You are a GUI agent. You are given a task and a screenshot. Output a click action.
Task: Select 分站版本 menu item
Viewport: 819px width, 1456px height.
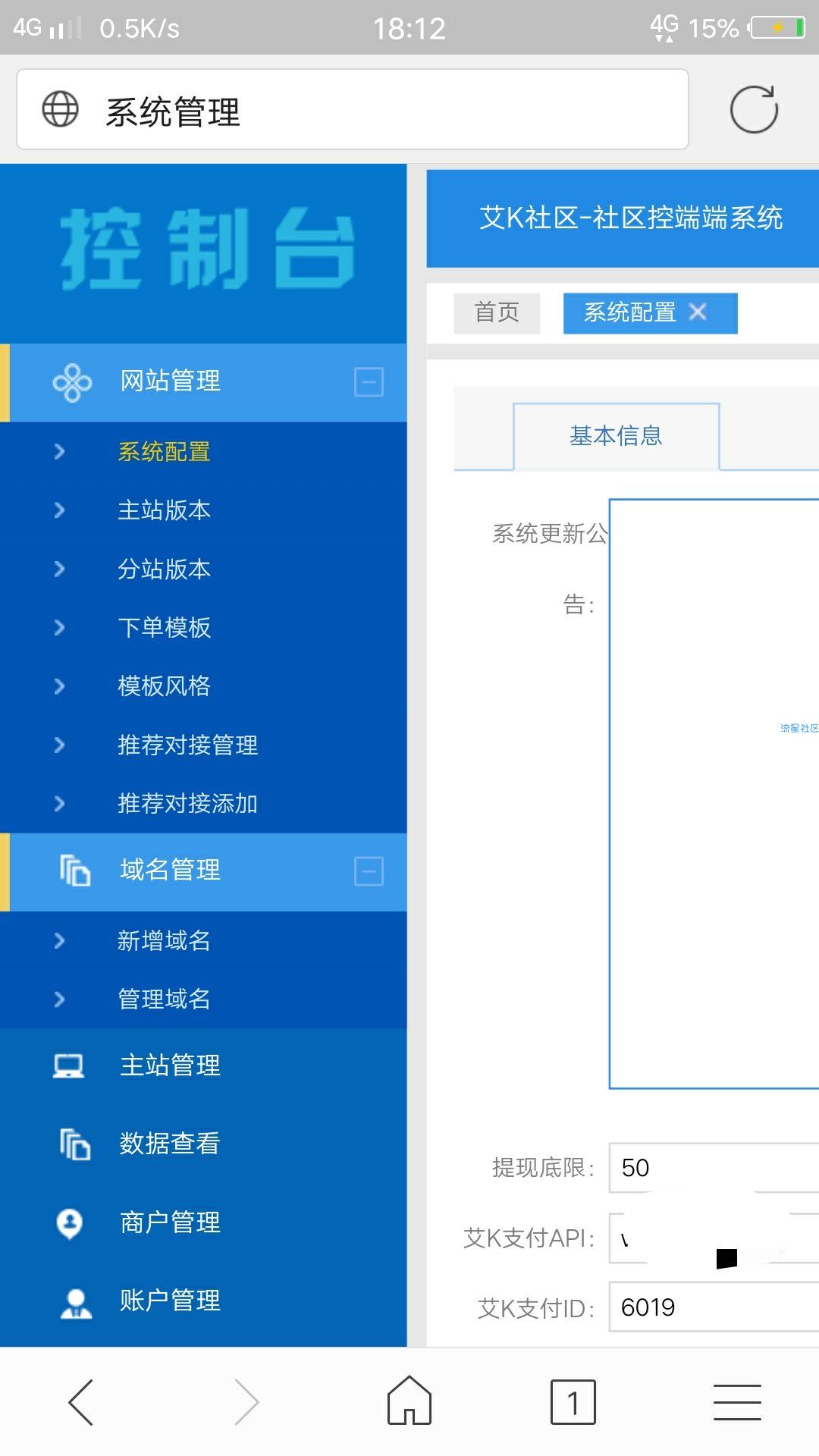pyautogui.click(x=164, y=569)
